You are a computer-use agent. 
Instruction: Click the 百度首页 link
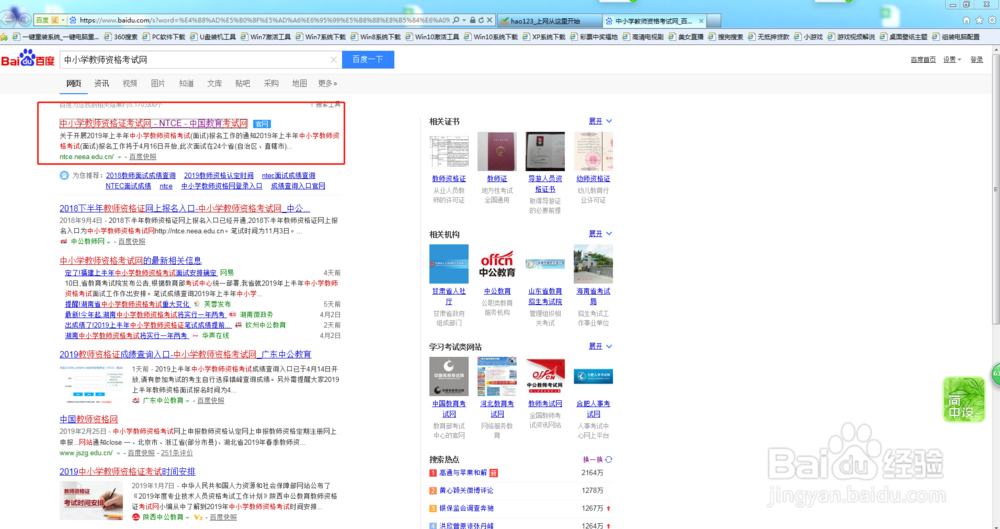pyautogui.click(x=923, y=59)
